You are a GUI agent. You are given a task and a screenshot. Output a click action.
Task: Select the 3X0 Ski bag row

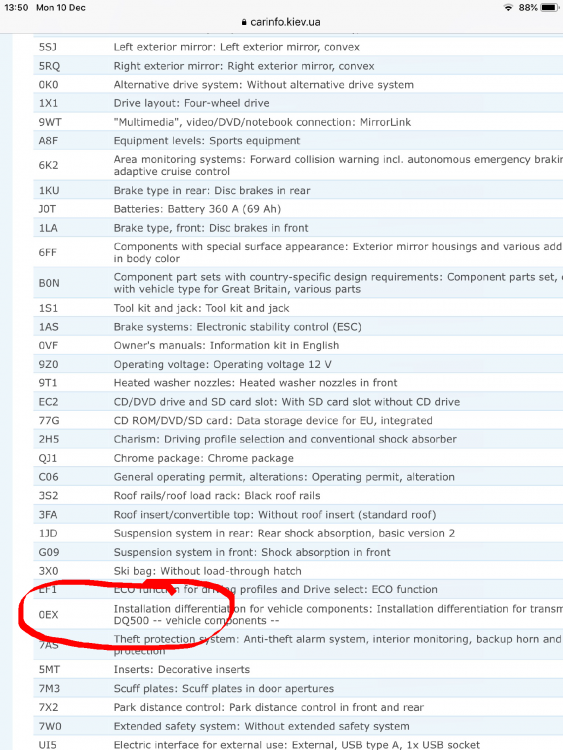coord(298,571)
